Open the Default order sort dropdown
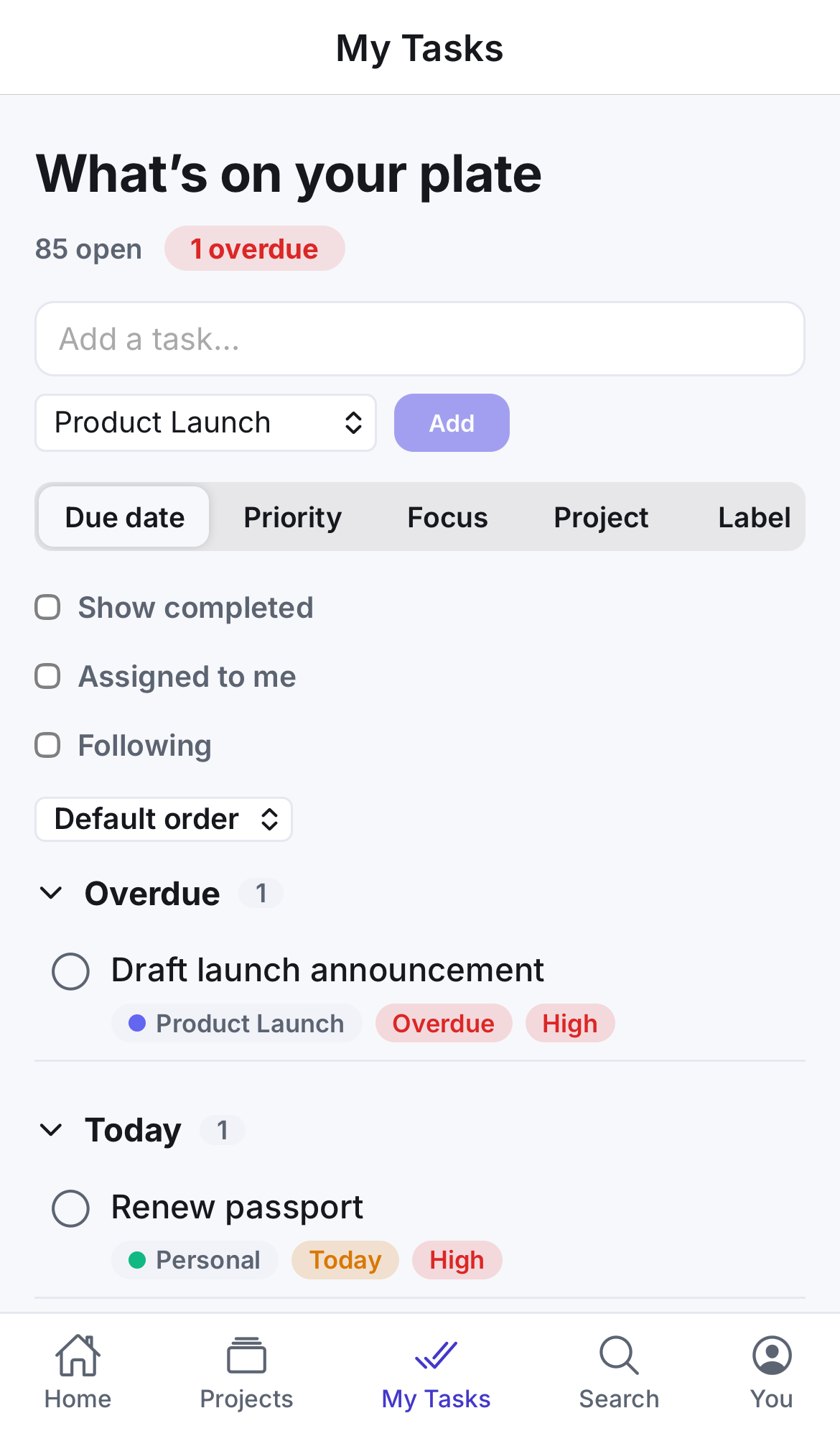The image size is (840, 1431). coord(164,819)
